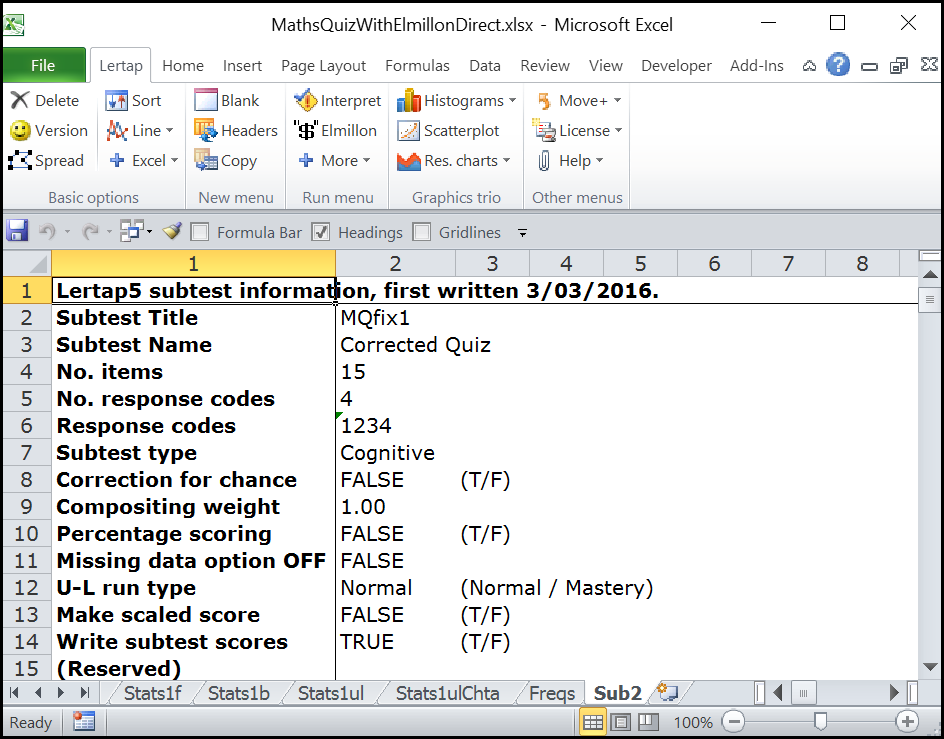Viewport: 944px width, 739px height.
Task: Click the Undo arrow icon
Action: coord(47,231)
